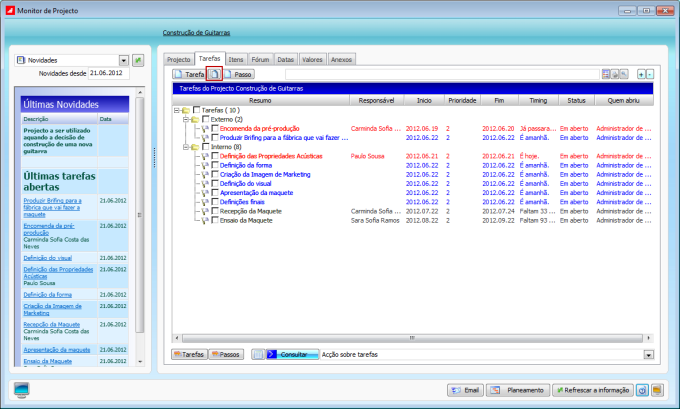The image size is (680, 409).
Task: Open the Construção de Guitarras project link
Action: click(x=196, y=33)
